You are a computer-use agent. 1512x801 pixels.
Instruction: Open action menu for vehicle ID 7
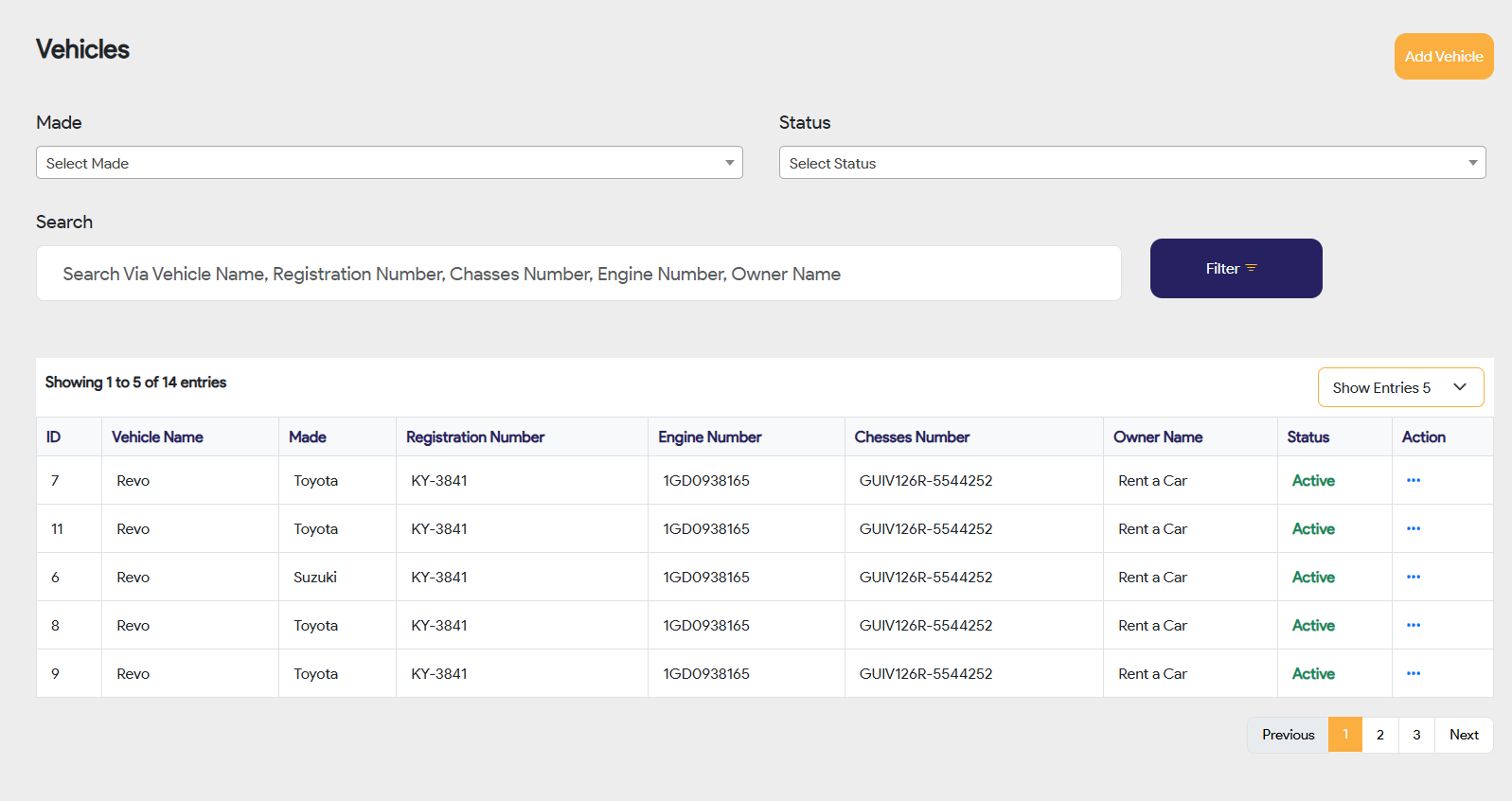[x=1413, y=480]
